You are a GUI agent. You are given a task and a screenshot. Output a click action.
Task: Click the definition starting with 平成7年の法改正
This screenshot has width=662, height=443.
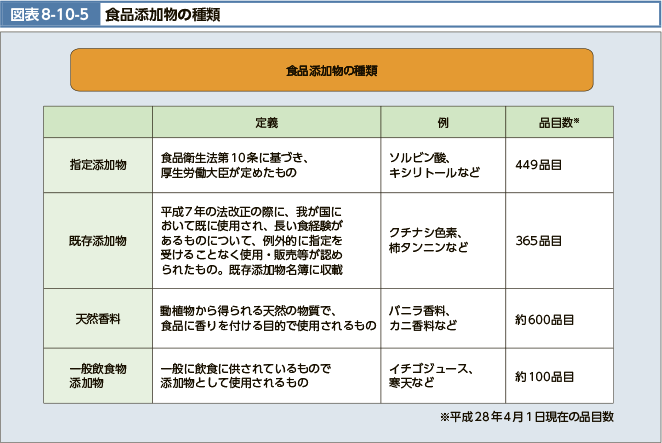pyautogui.click(x=252, y=241)
